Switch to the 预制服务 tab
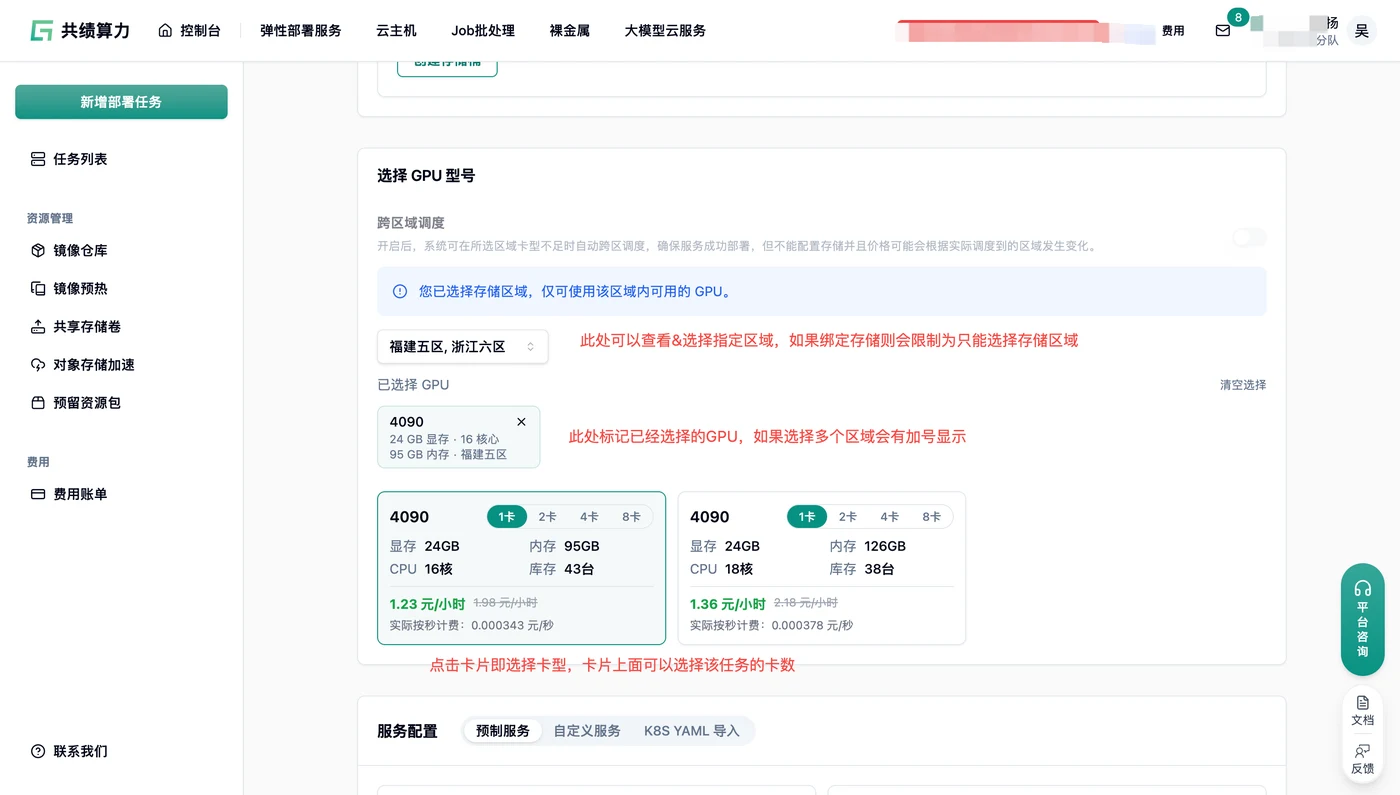The width and height of the screenshot is (1400, 795). [x=503, y=731]
